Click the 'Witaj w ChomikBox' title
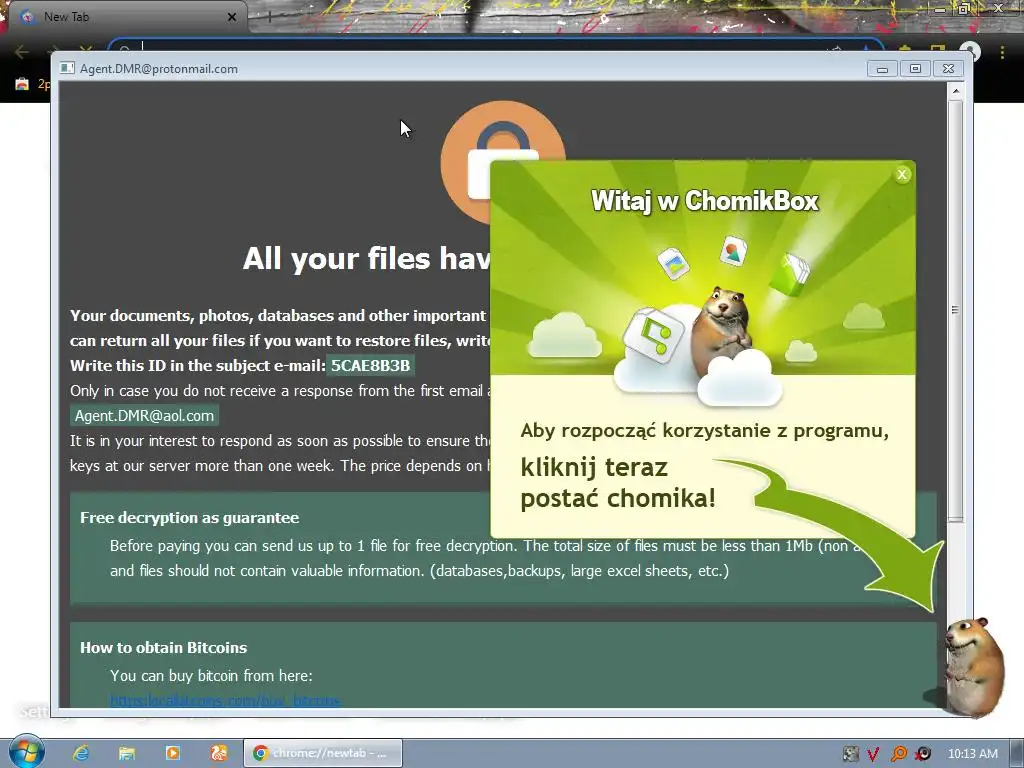This screenshot has width=1024, height=768. click(x=705, y=200)
